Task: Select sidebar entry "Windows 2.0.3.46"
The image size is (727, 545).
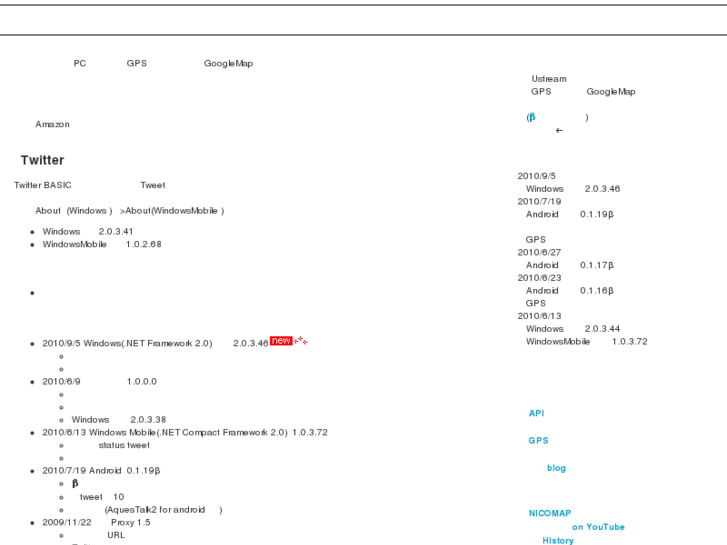Action: pos(573,189)
